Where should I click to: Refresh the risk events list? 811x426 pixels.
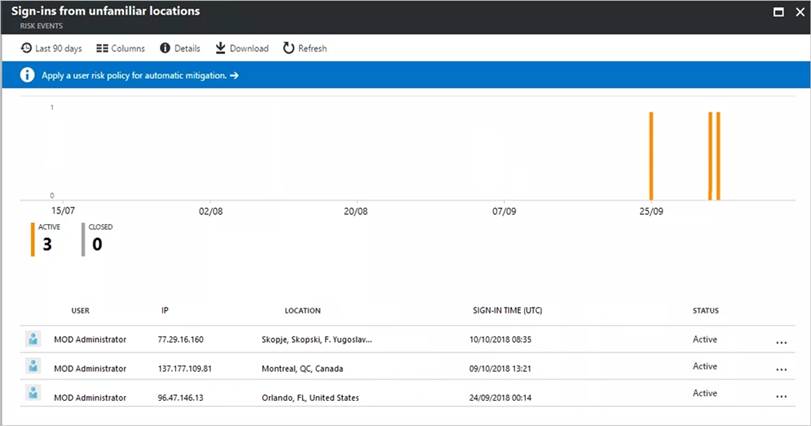pyautogui.click(x=305, y=48)
